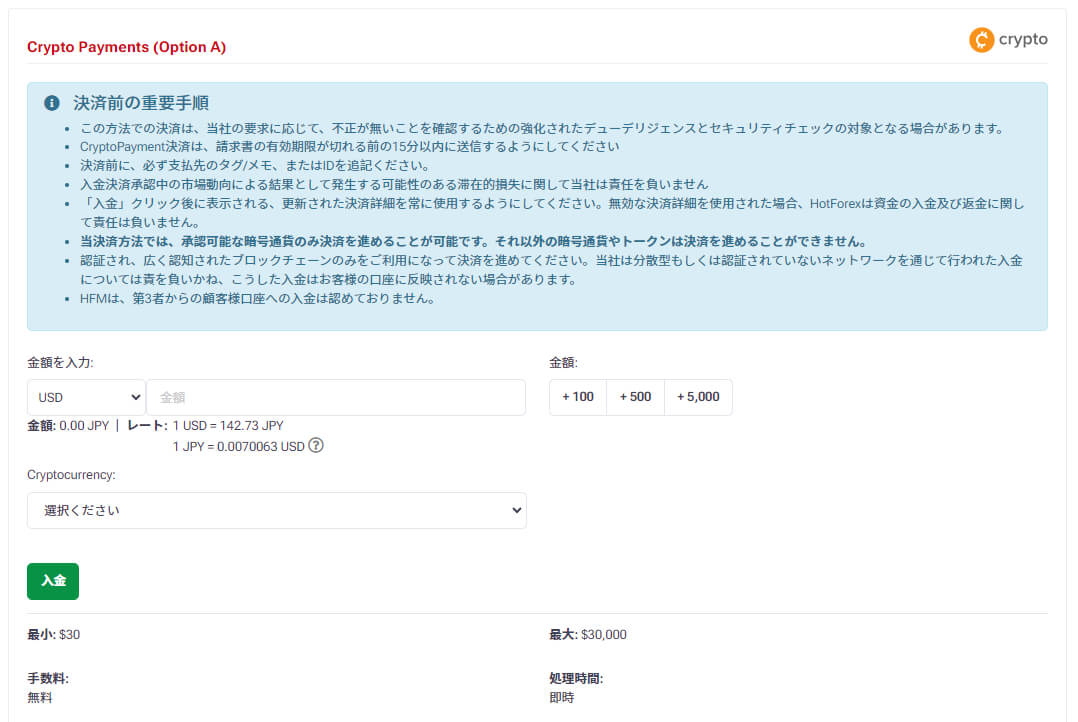
Task: Open the USD currency dropdown
Action: [86, 397]
